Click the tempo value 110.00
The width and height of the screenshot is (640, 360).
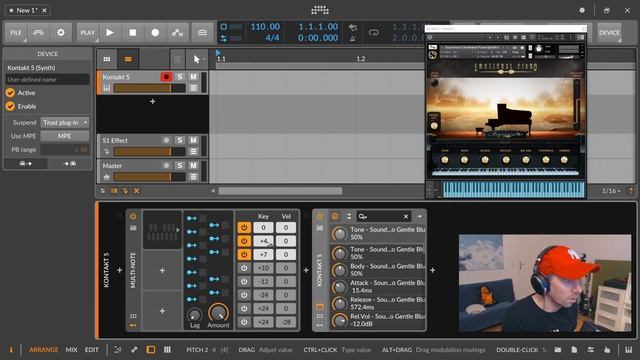(265, 27)
